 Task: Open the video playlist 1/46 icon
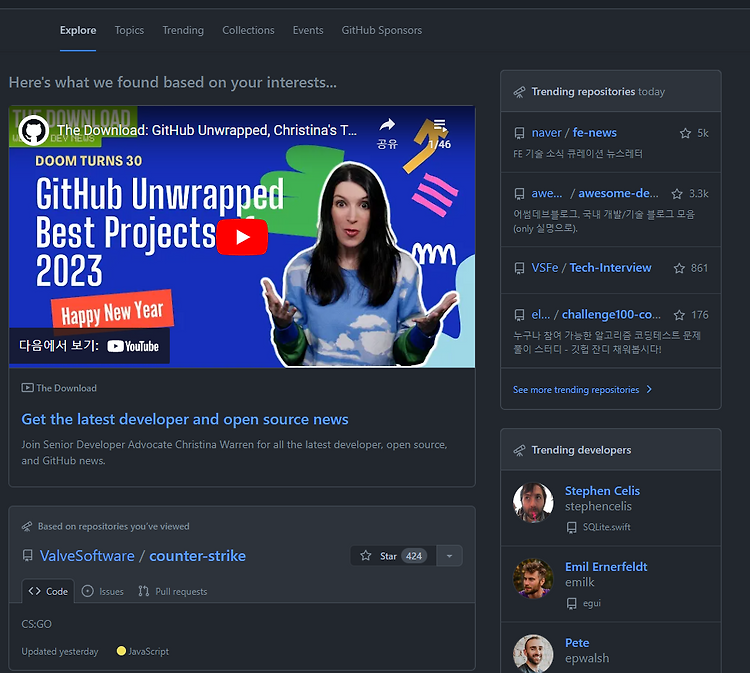[x=440, y=126]
